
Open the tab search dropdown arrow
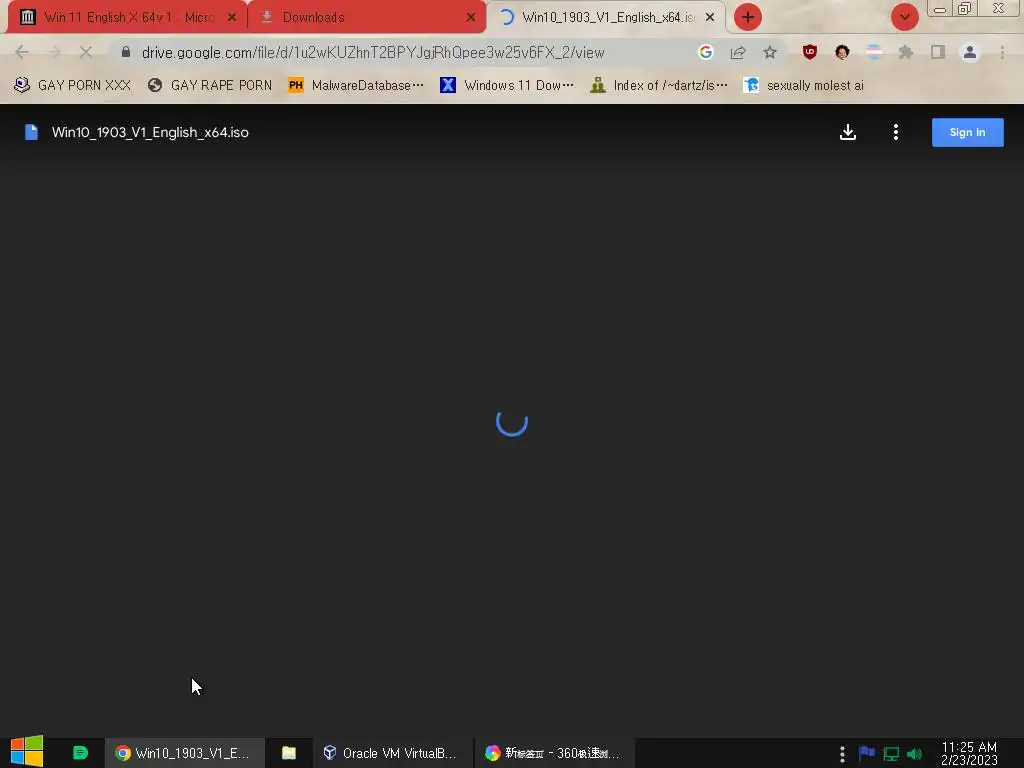(904, 18)
